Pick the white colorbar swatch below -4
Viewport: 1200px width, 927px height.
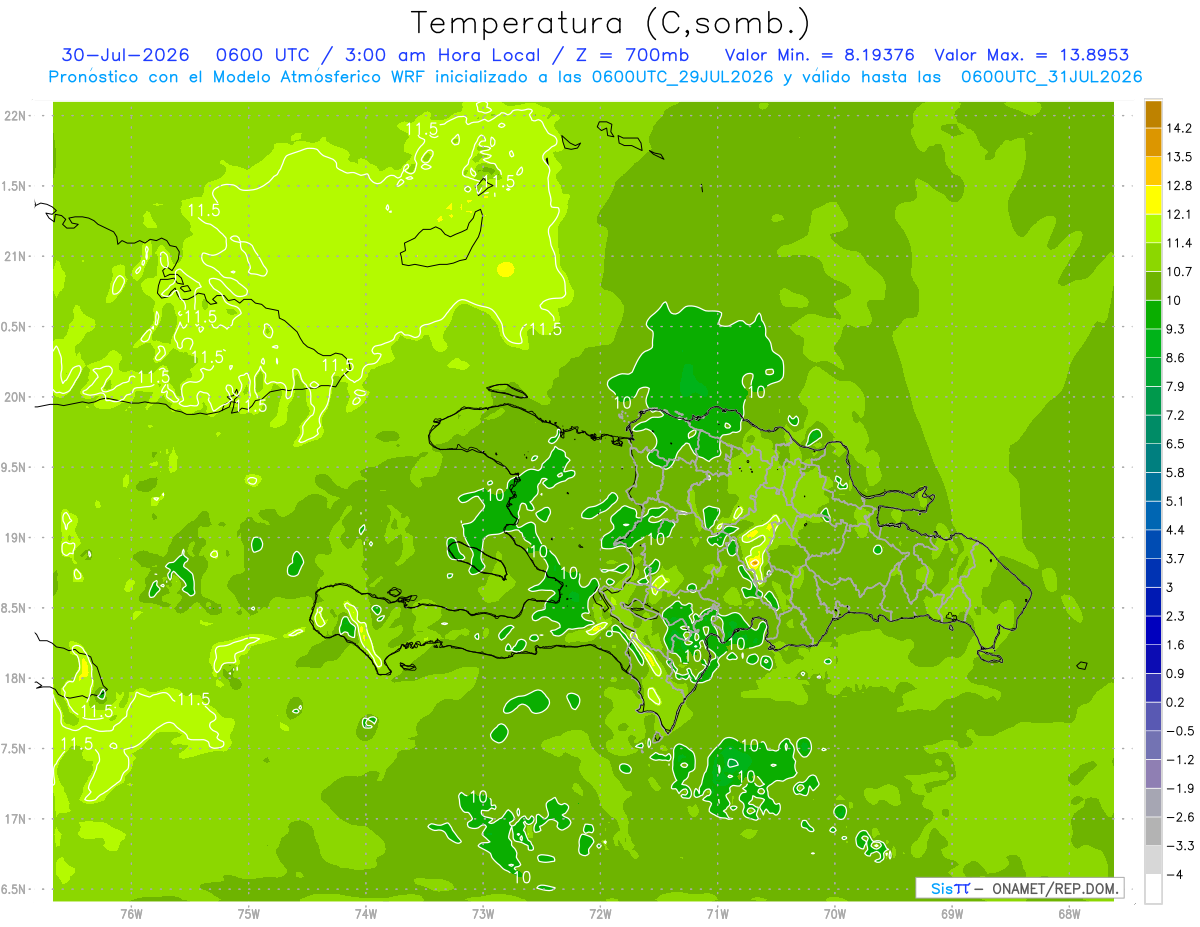tap(1153, 889)
